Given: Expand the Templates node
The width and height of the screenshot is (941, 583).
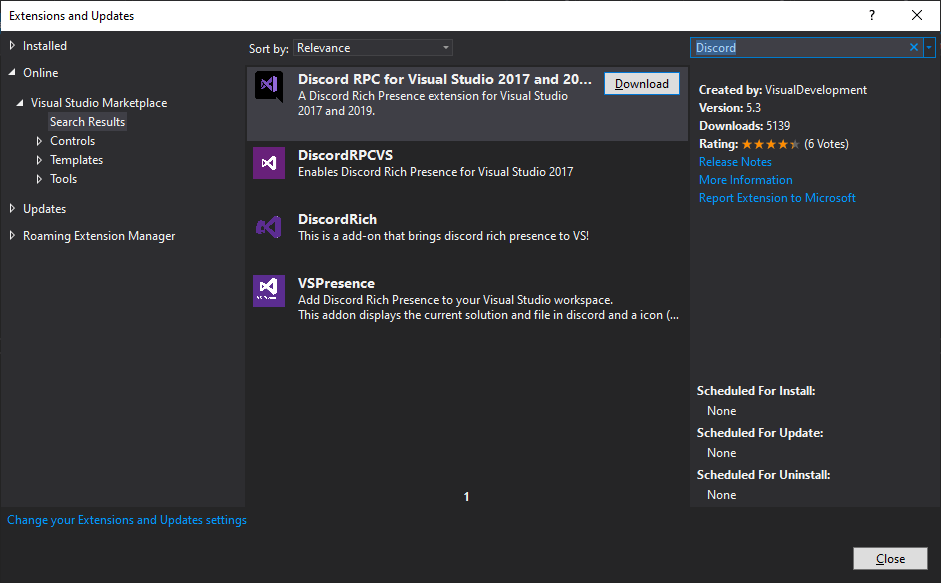Looking at the screenshot, I should pyautogui.click(x=39, y=160).
